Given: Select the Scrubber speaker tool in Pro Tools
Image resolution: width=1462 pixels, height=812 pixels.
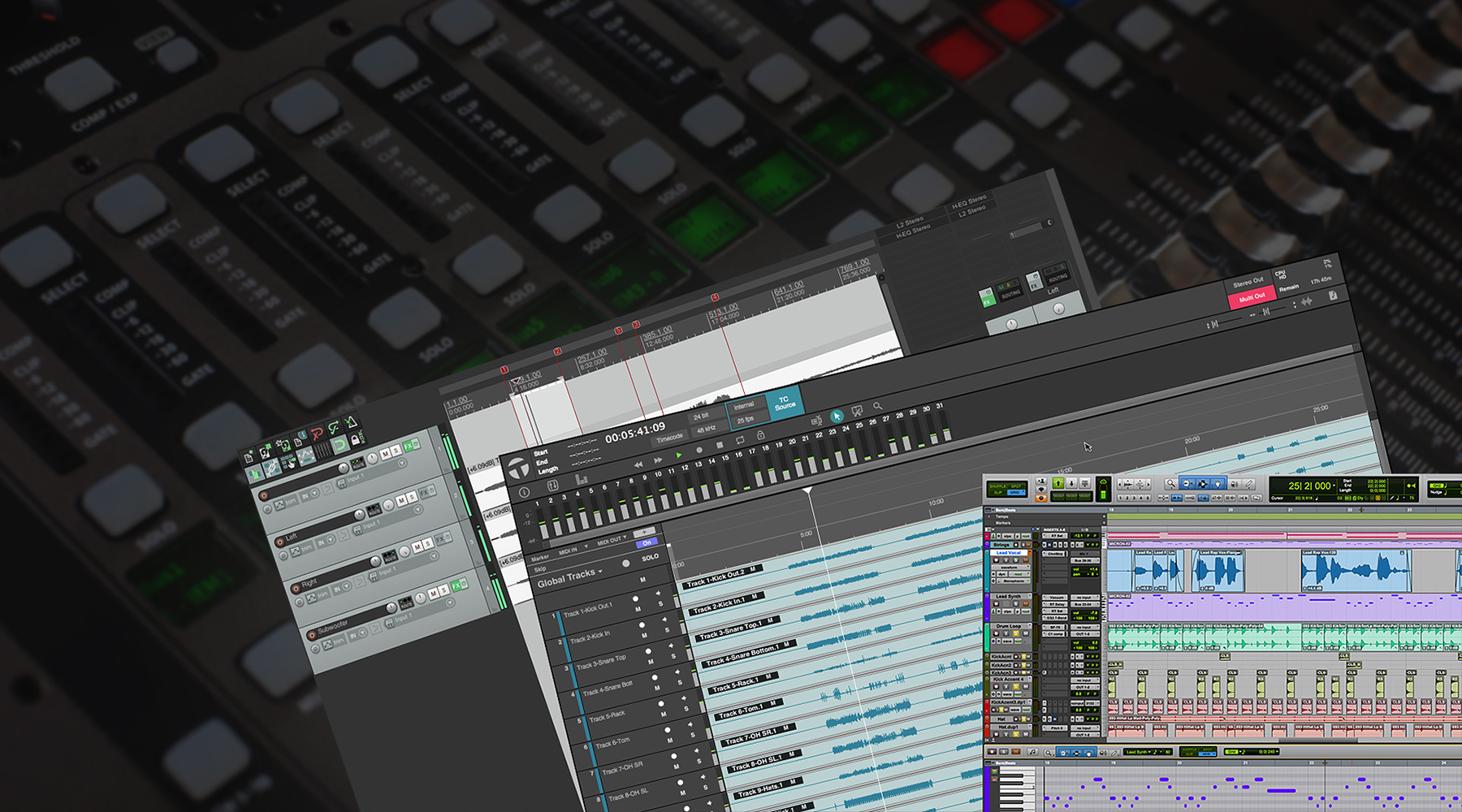Looking at the screenshot, I should pyautogui.click(x=1235, y=483).
